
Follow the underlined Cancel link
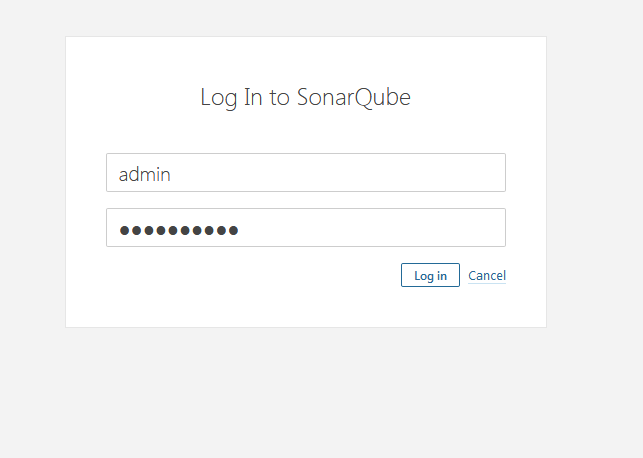click(x=487, y=275)
